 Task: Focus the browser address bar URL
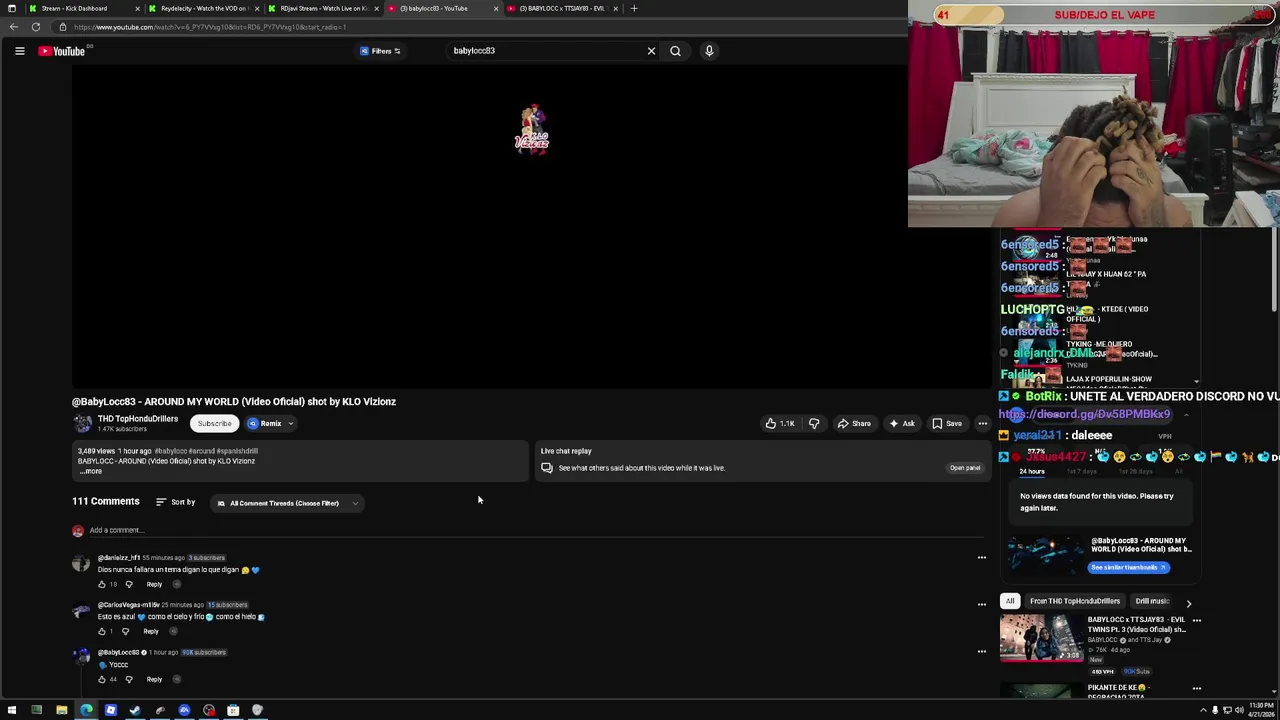coord(209,27)
